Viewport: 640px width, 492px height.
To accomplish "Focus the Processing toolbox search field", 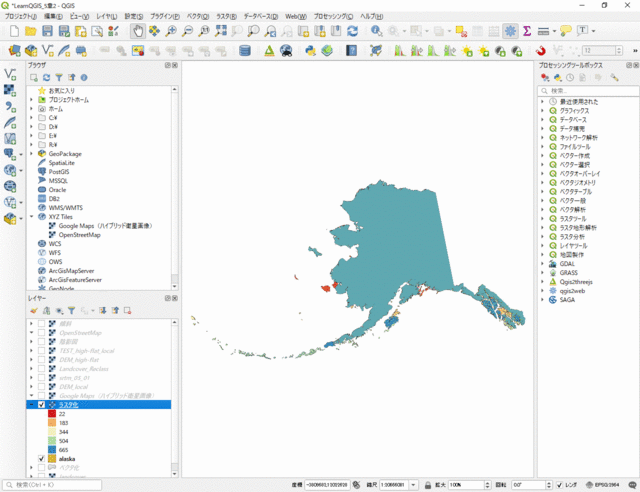I will point(588,91).
